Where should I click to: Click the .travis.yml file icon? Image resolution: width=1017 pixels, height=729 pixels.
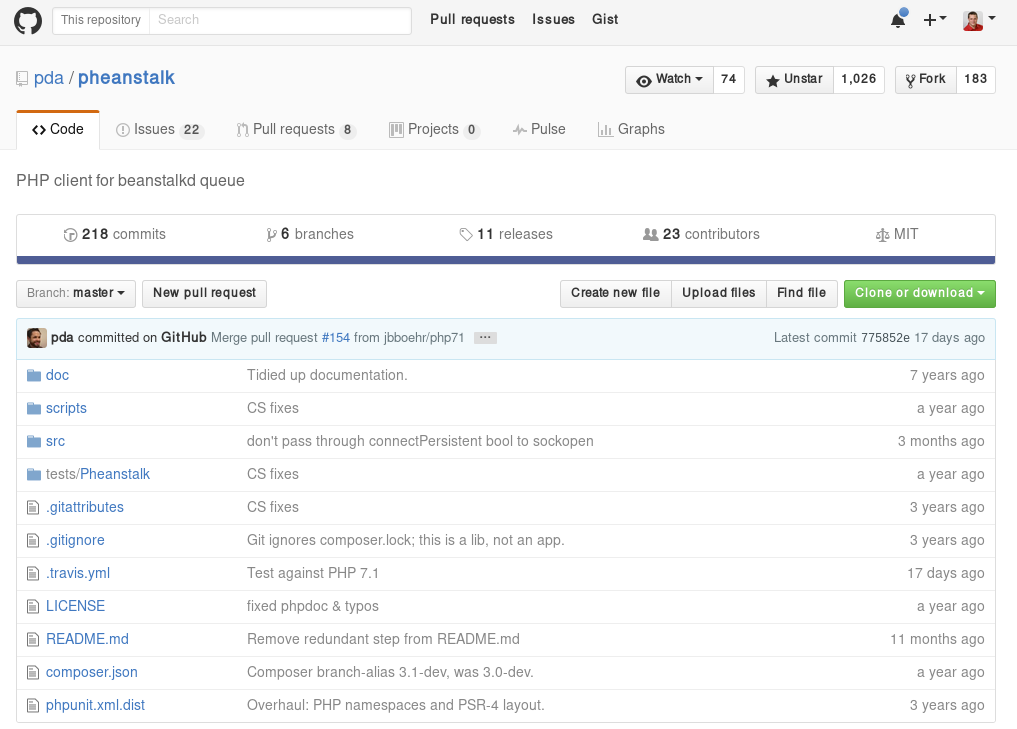pyautogui.click(x=33, y=573)
